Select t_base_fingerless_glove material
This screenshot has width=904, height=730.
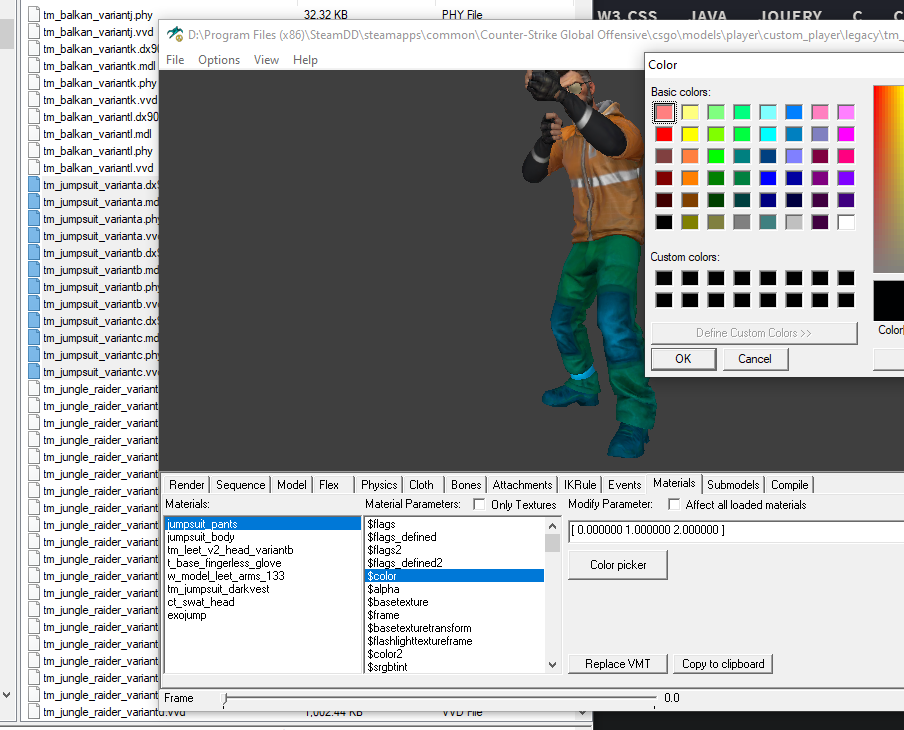262,563
